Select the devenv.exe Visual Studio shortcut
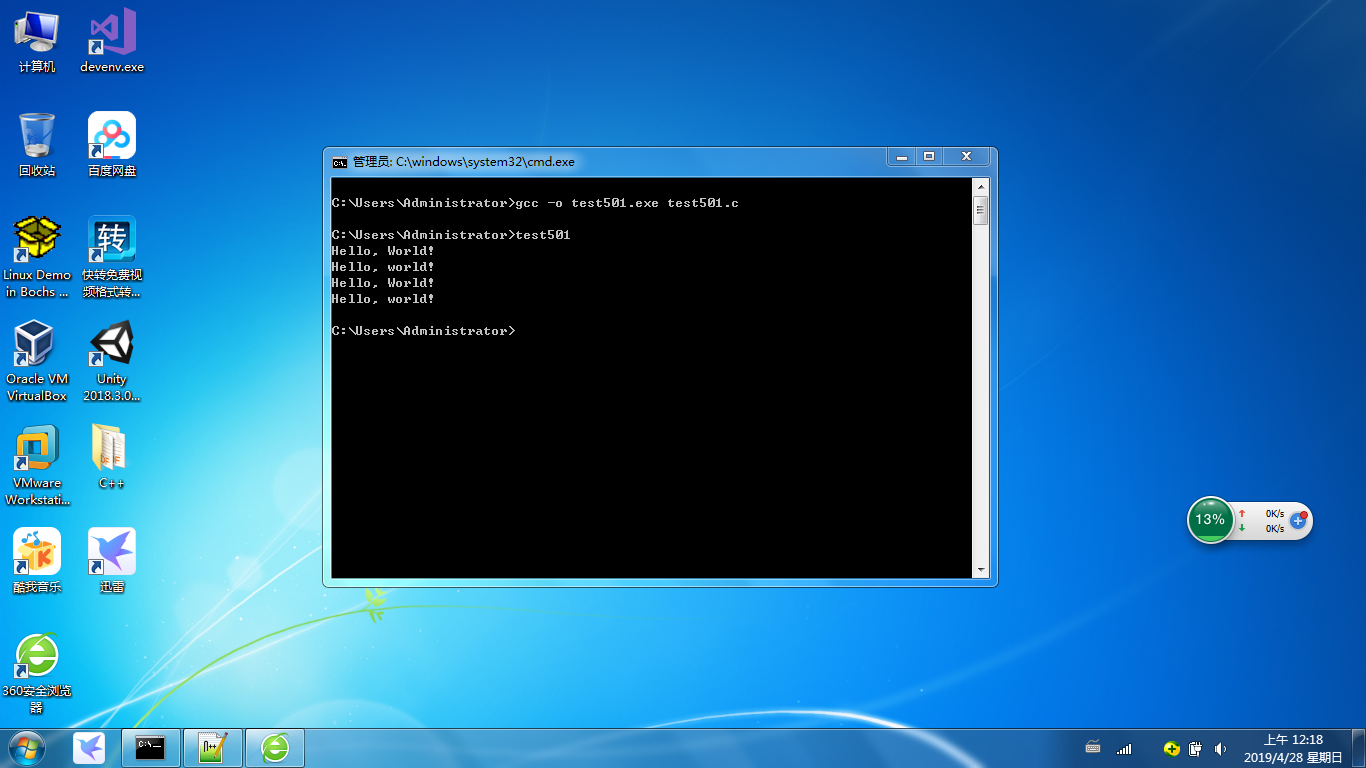 pos(112,42)
